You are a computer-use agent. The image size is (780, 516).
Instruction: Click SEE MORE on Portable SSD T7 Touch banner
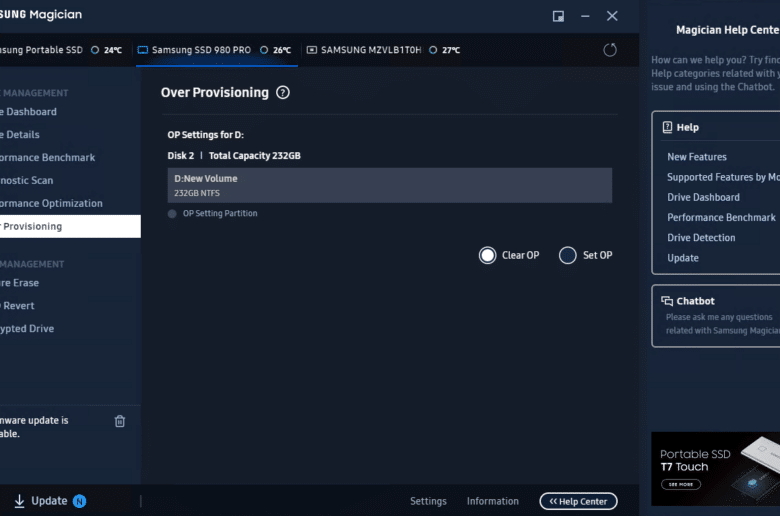[x=681, y=484]
